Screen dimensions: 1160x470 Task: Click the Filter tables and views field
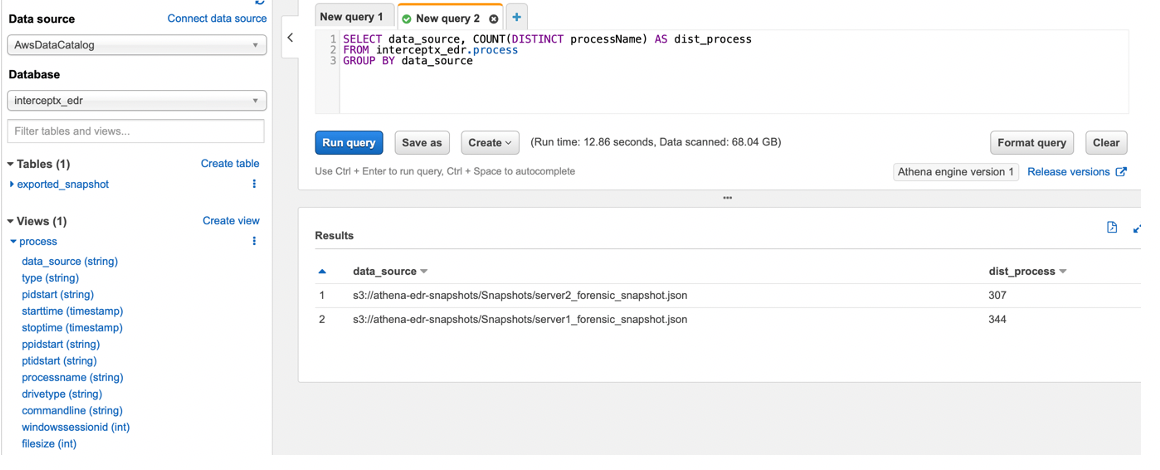click(x=136, y=131)
